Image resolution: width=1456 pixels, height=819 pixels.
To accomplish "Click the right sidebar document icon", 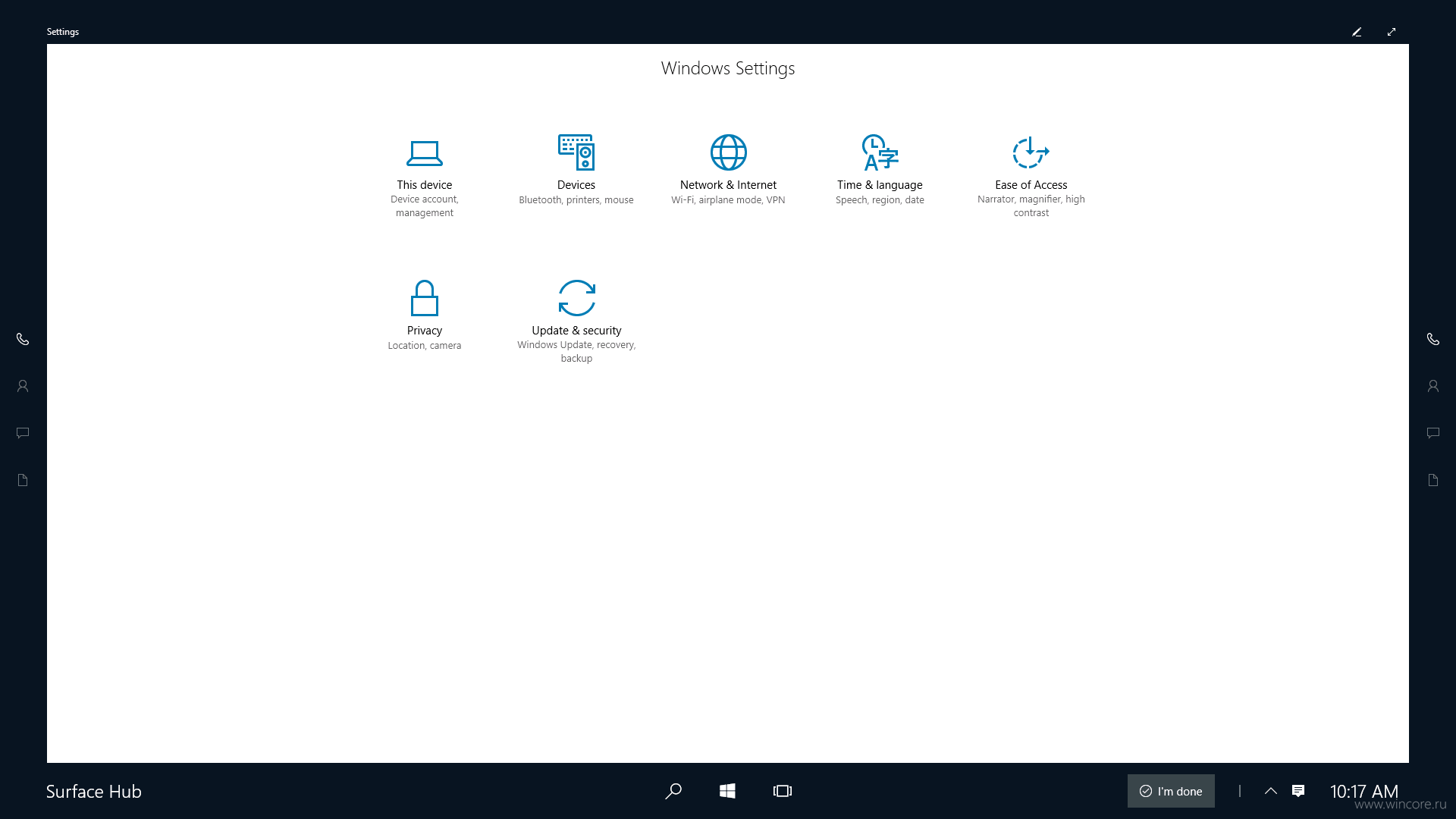I will click(1432, 480).
